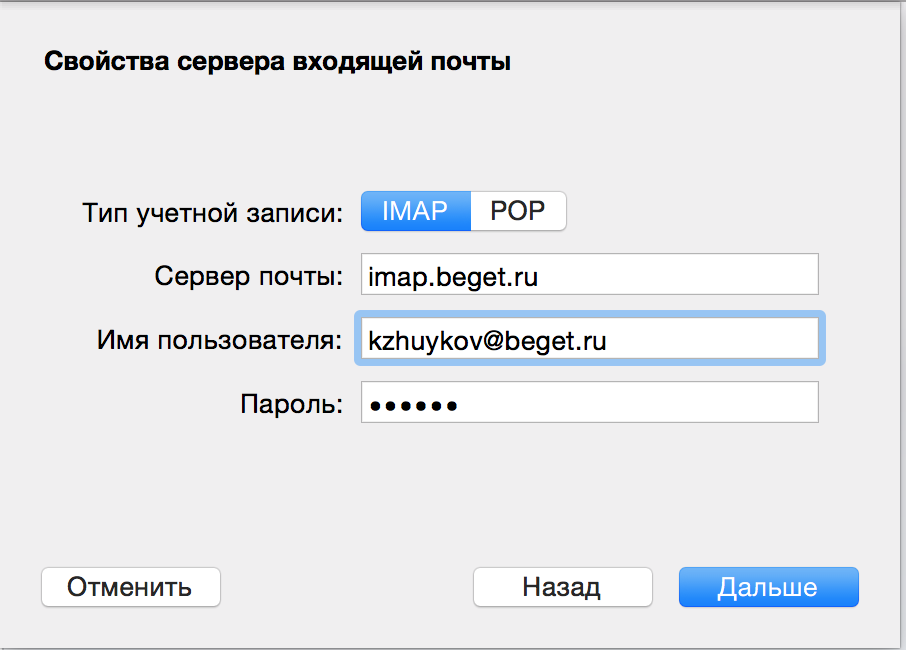Click into the Пароль password field
906x650 pixels.
pos(589,402)
